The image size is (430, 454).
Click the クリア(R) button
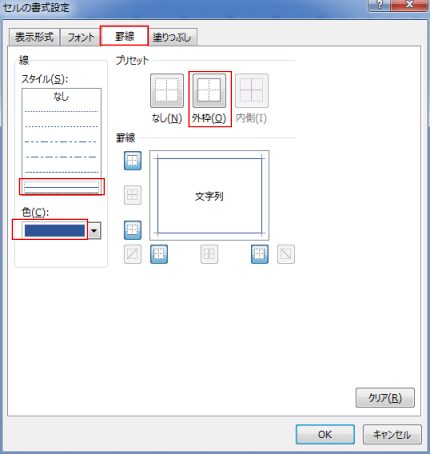click(385, 398)
